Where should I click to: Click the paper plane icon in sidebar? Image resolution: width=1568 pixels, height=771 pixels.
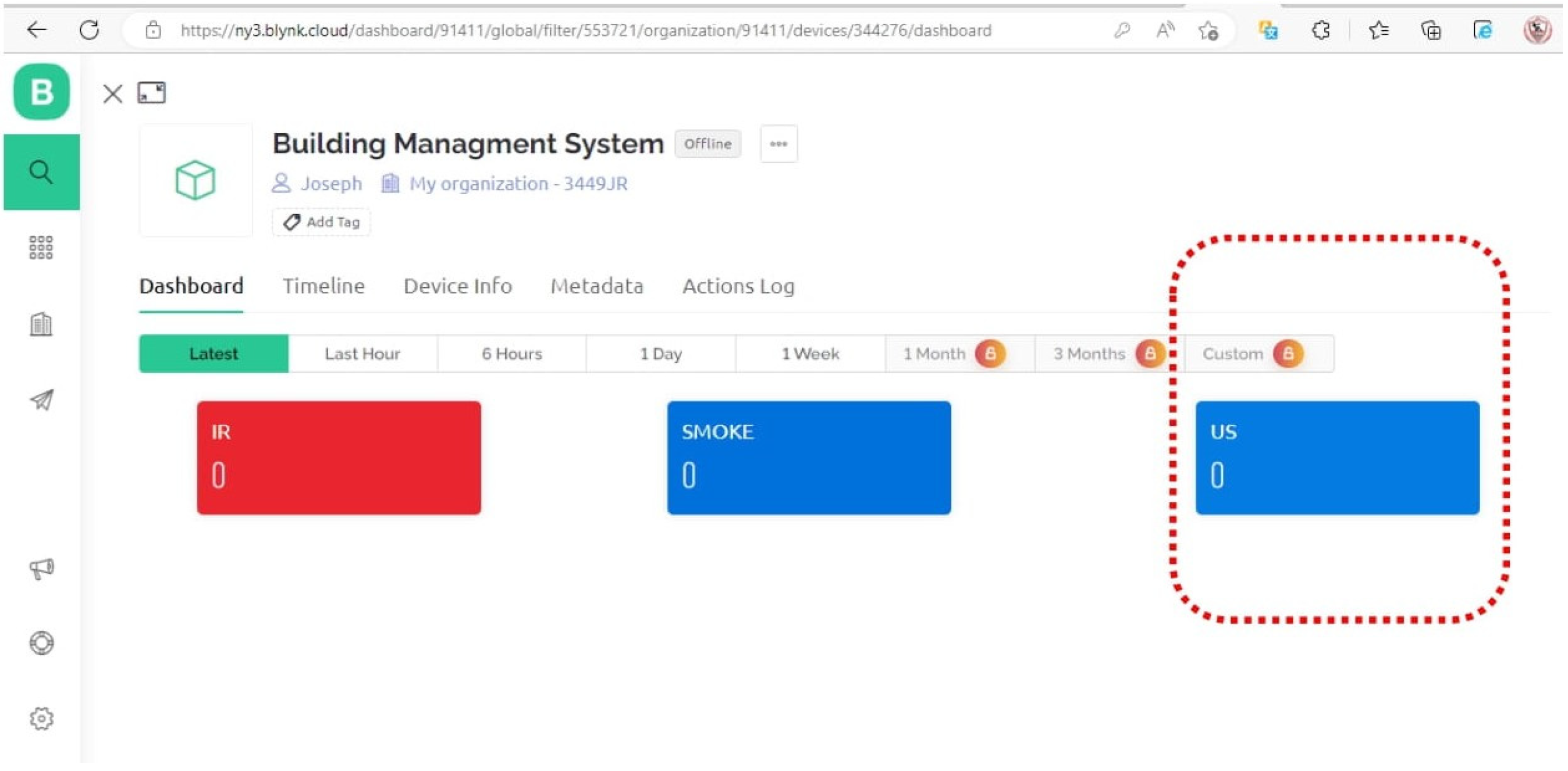[x=41, y=400]
